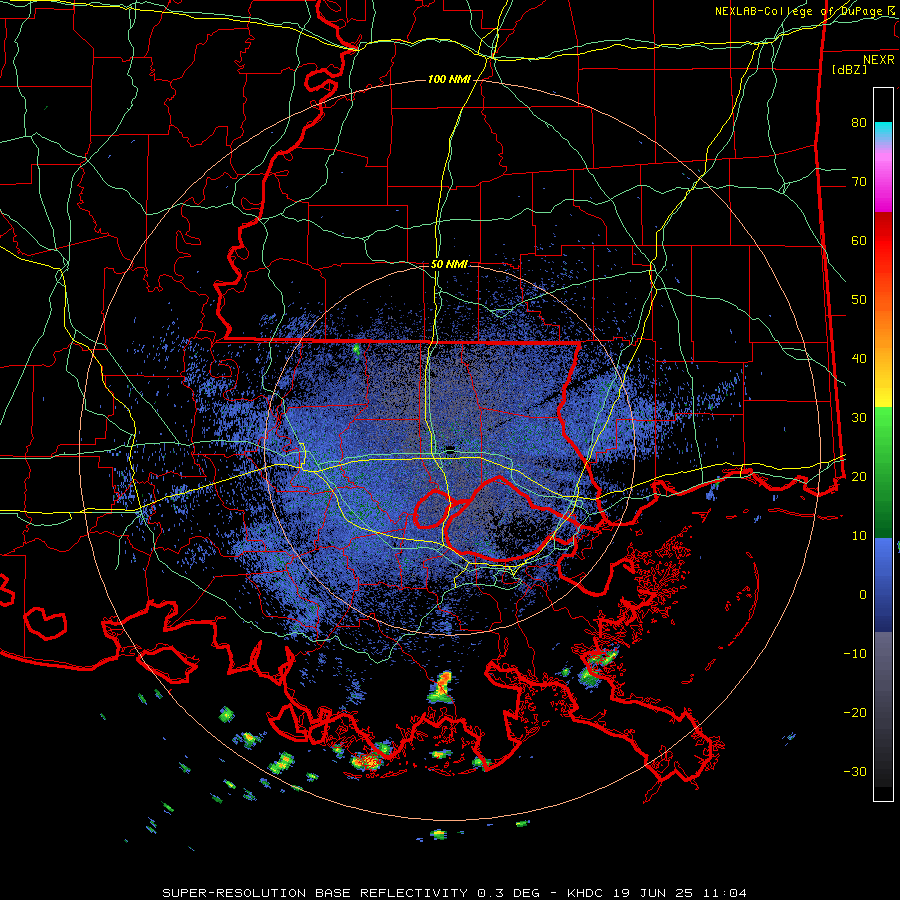
Task: Click the 10 value on the dBZ scale
Action: click(x=859, y=536)
